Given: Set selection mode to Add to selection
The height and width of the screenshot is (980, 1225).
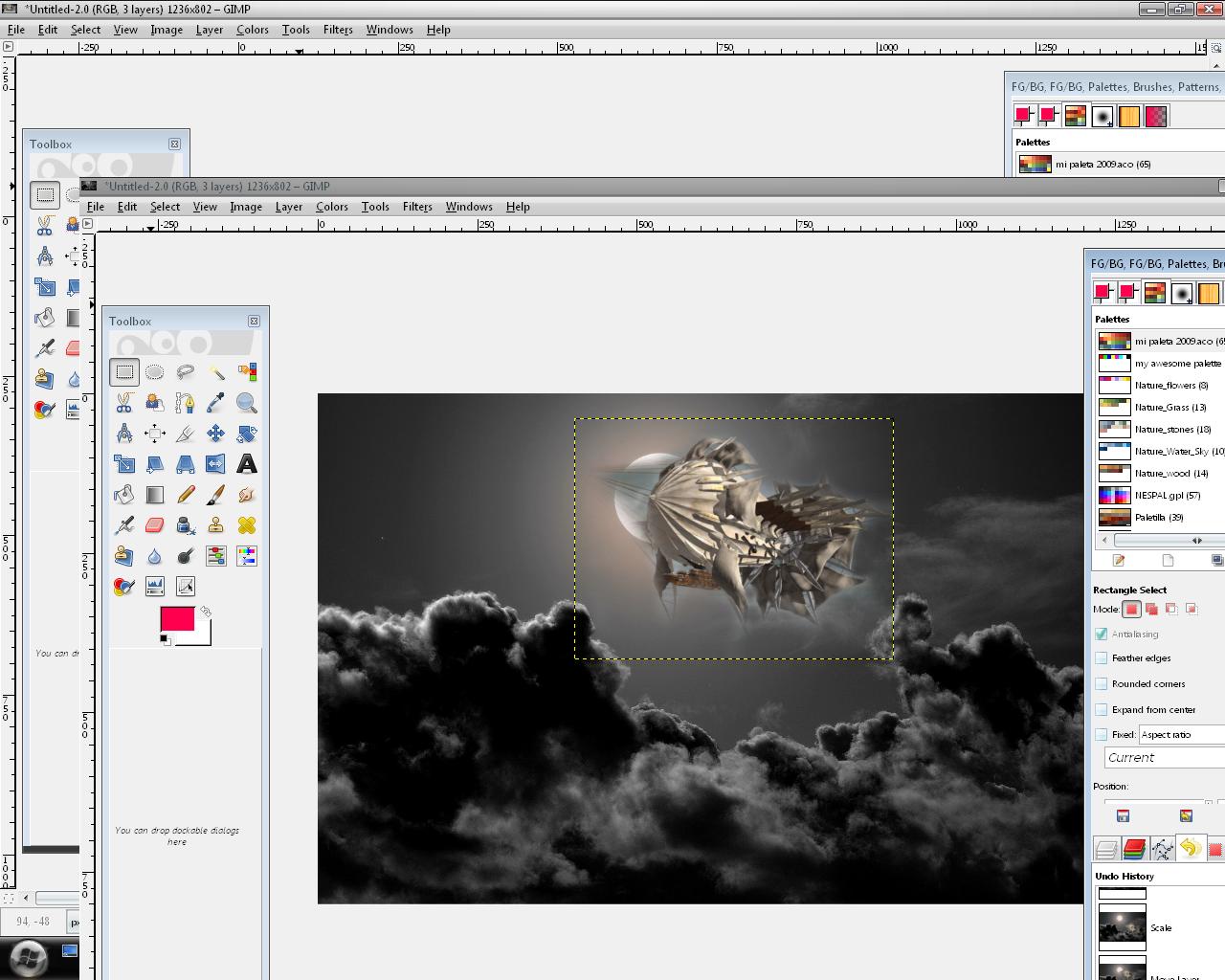Looking at the screenshot, I should [1151, 609].
